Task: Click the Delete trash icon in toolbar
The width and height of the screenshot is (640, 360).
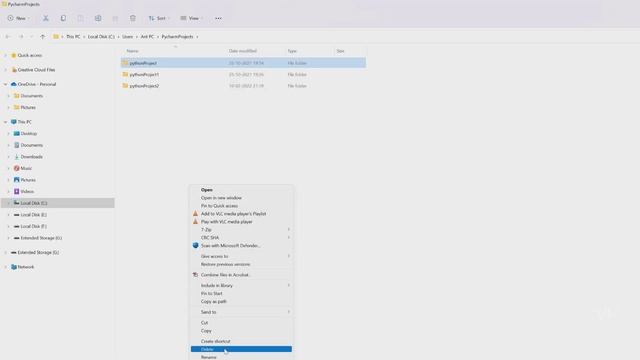Action: (133, 18)
